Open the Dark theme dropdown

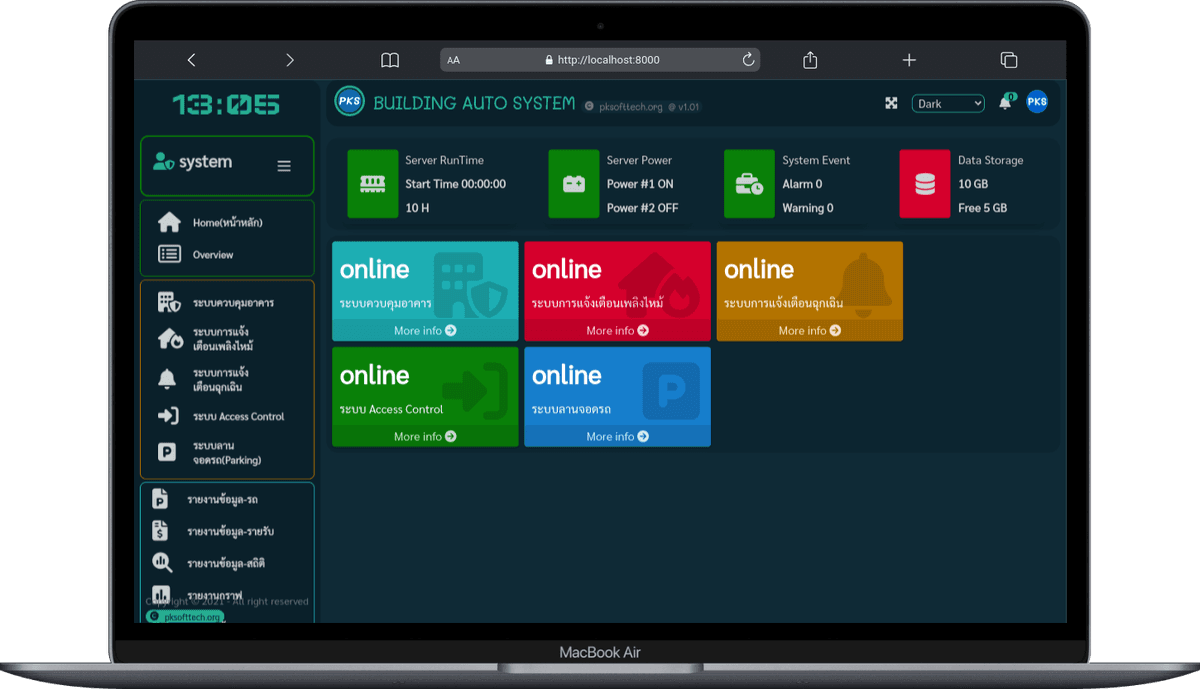pos(948,103)
